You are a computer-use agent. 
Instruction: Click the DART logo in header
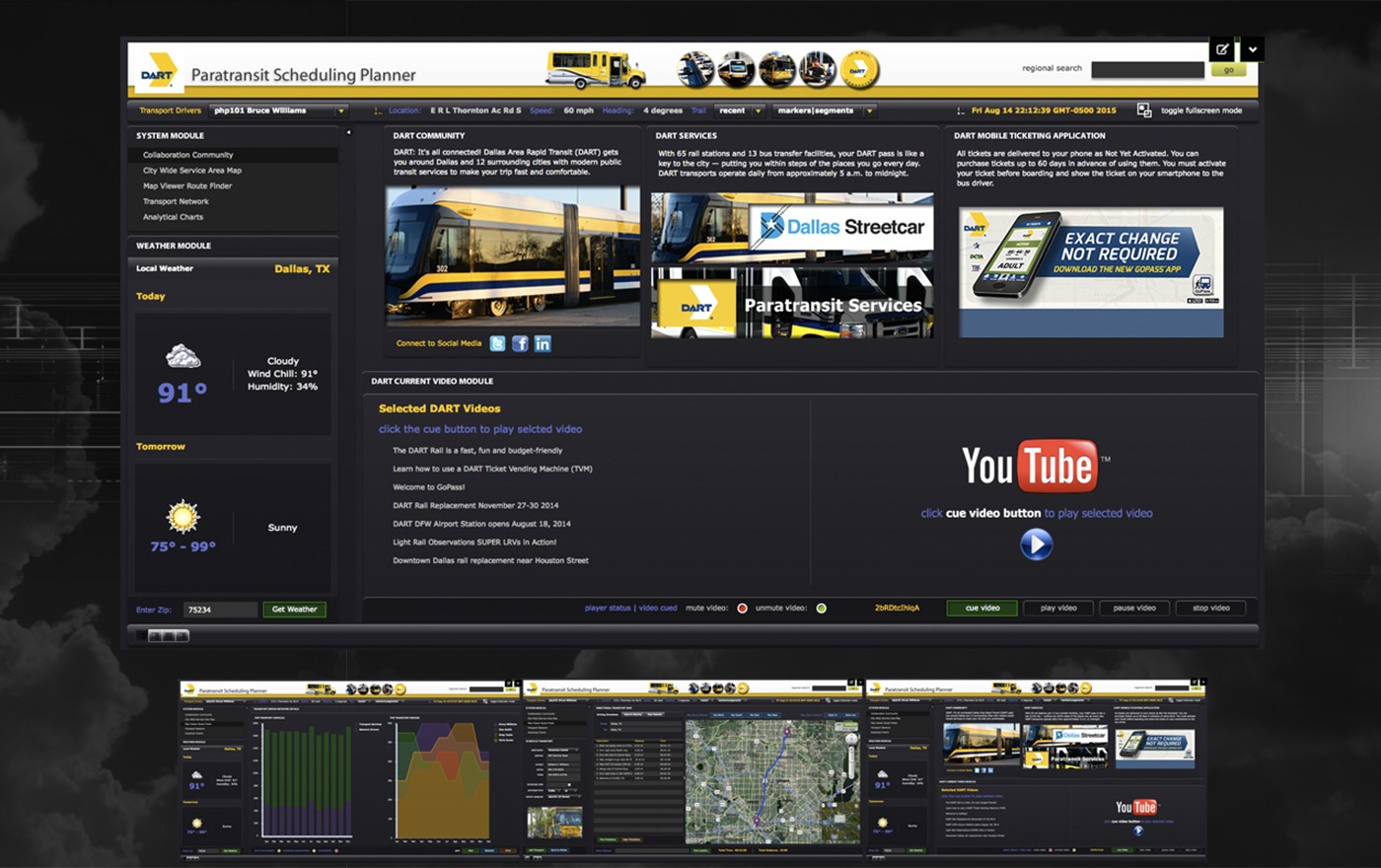[x=158, y=74]
